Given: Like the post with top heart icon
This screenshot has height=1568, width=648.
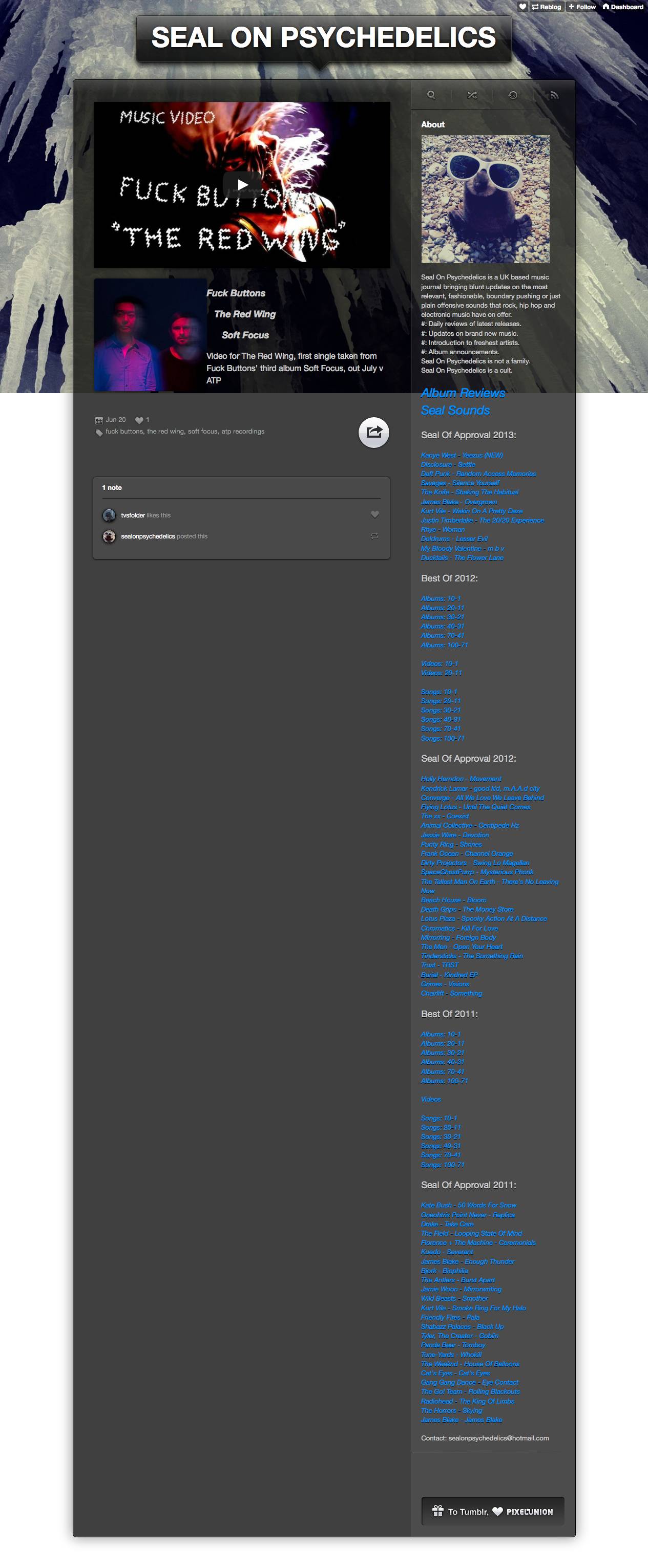Looking at the screenshot, I should (522, 7).
